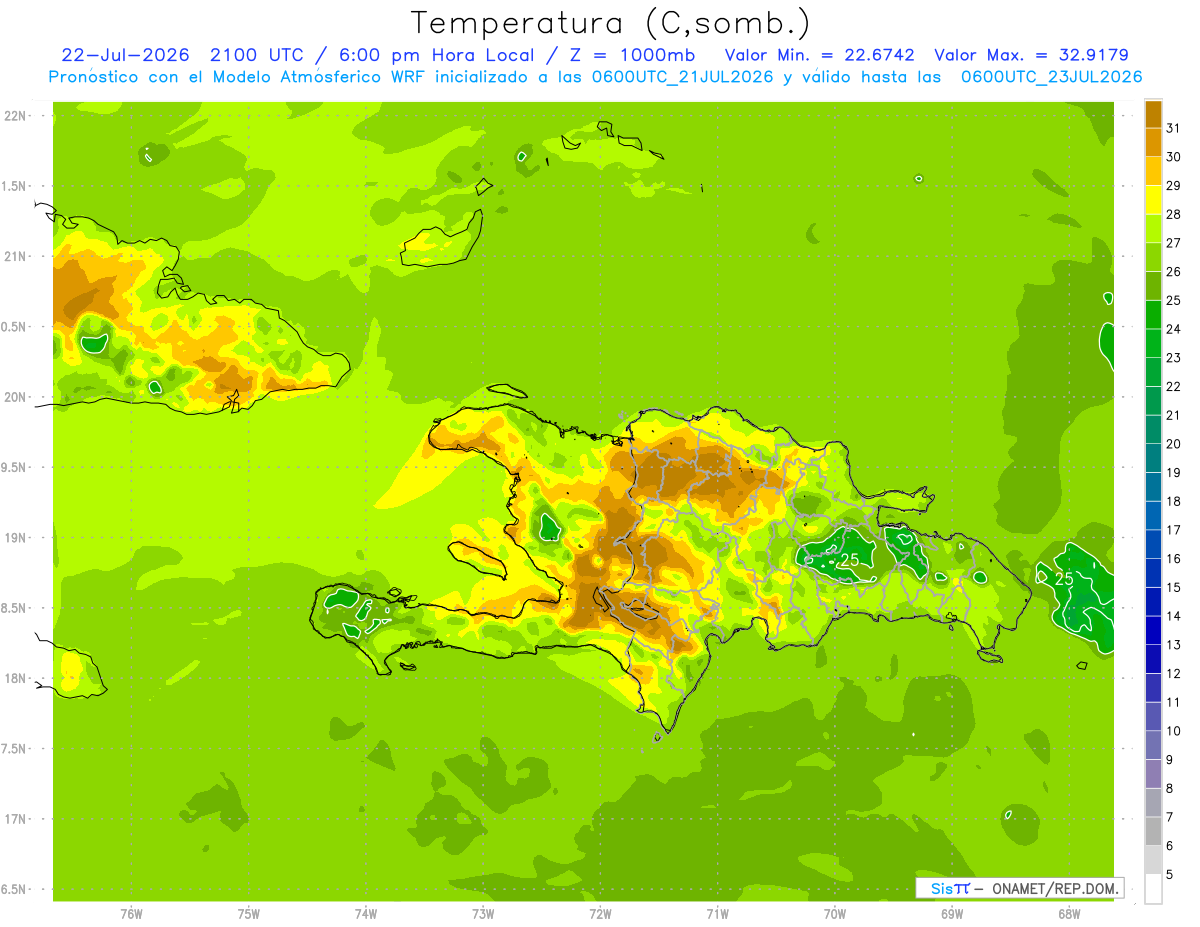
Task: Click the '10' label on the colorbar
Action: click(x=1173, y=731)
